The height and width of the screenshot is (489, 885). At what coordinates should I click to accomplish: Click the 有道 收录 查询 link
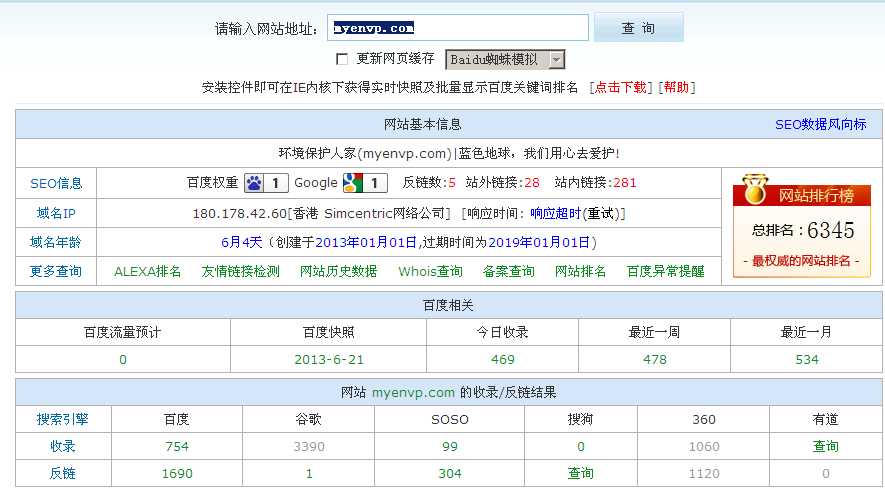[825, 447]
